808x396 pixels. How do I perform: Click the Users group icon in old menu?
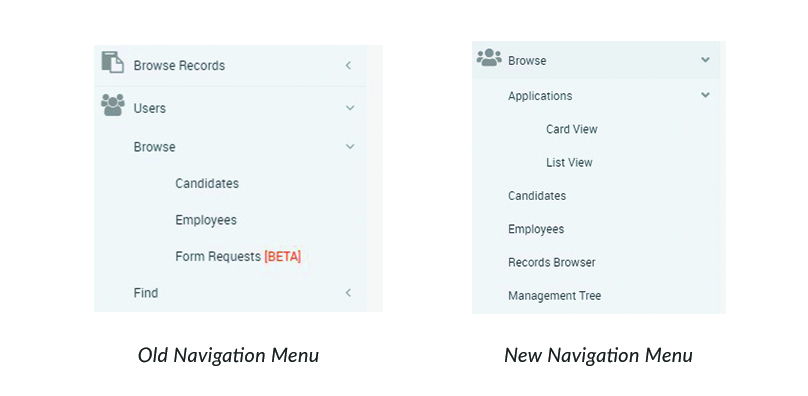[113, 105]
